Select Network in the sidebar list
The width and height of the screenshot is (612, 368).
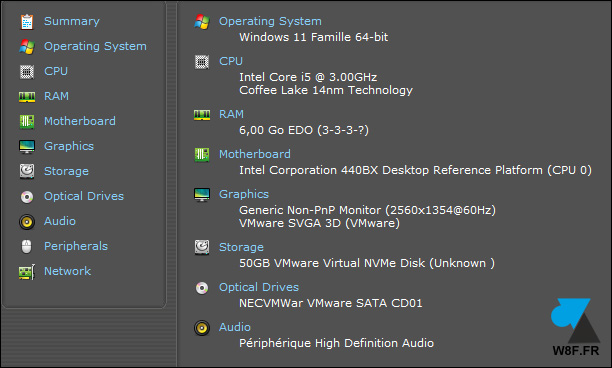pyautogui.click(x=68, y=271)
